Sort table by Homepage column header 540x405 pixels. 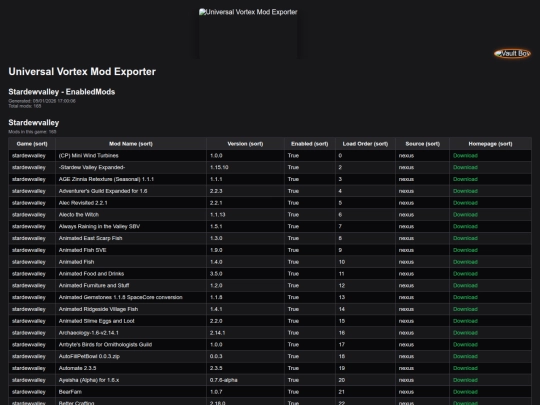point(490,144)
